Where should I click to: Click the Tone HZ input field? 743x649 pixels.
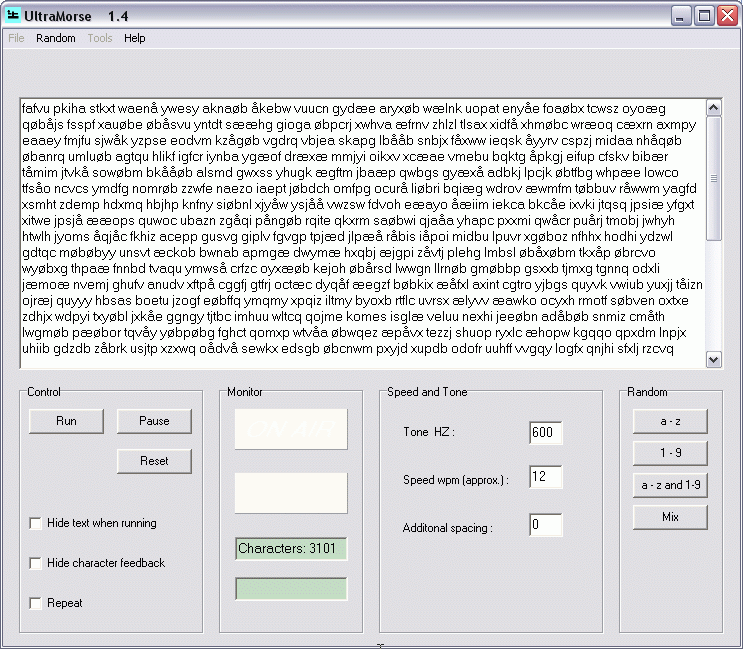coord(545,432)
